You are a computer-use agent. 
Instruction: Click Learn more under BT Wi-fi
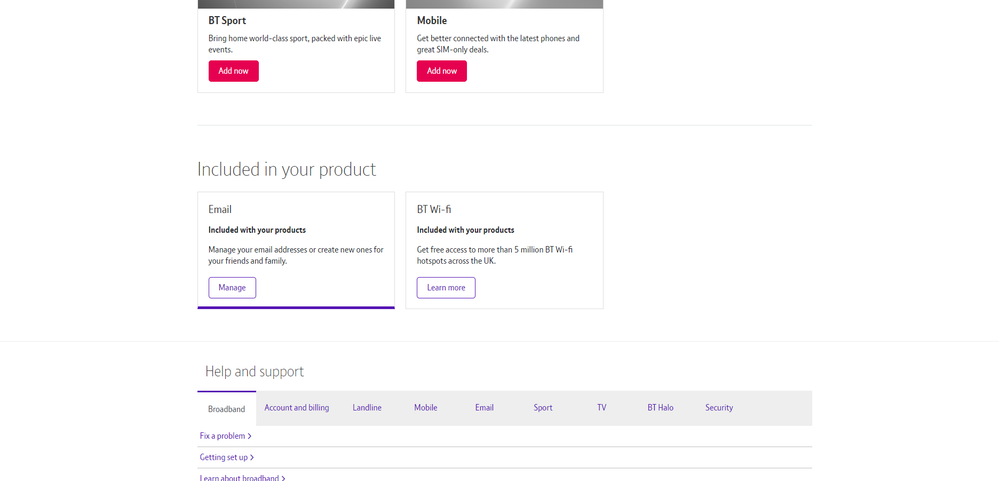(445, 288)
